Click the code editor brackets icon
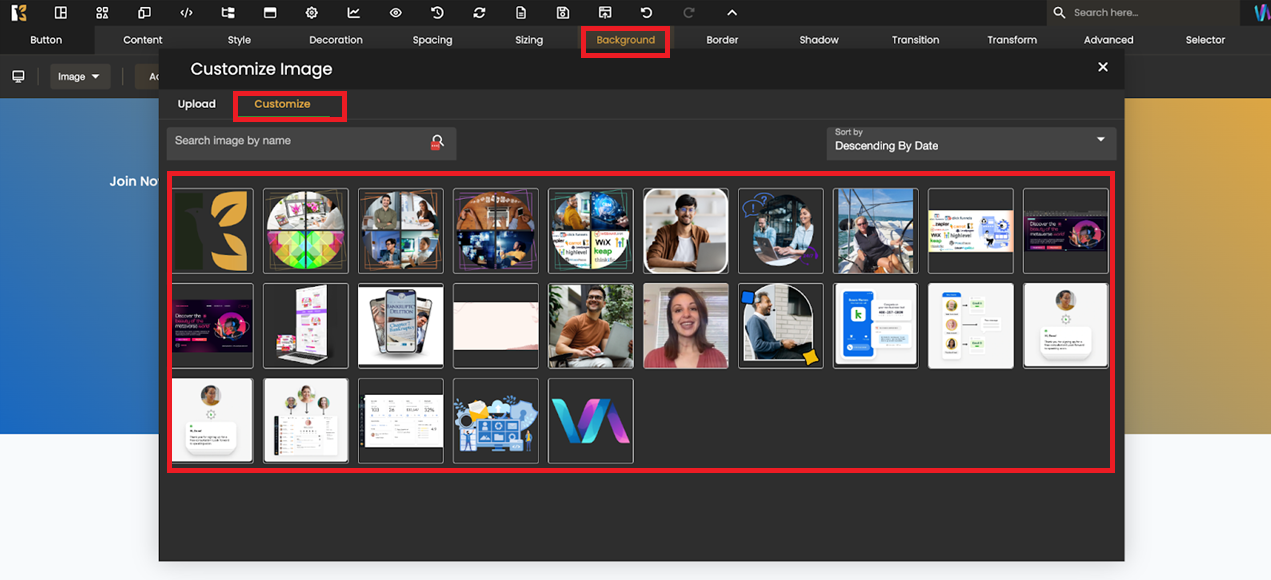 (186, 13)
